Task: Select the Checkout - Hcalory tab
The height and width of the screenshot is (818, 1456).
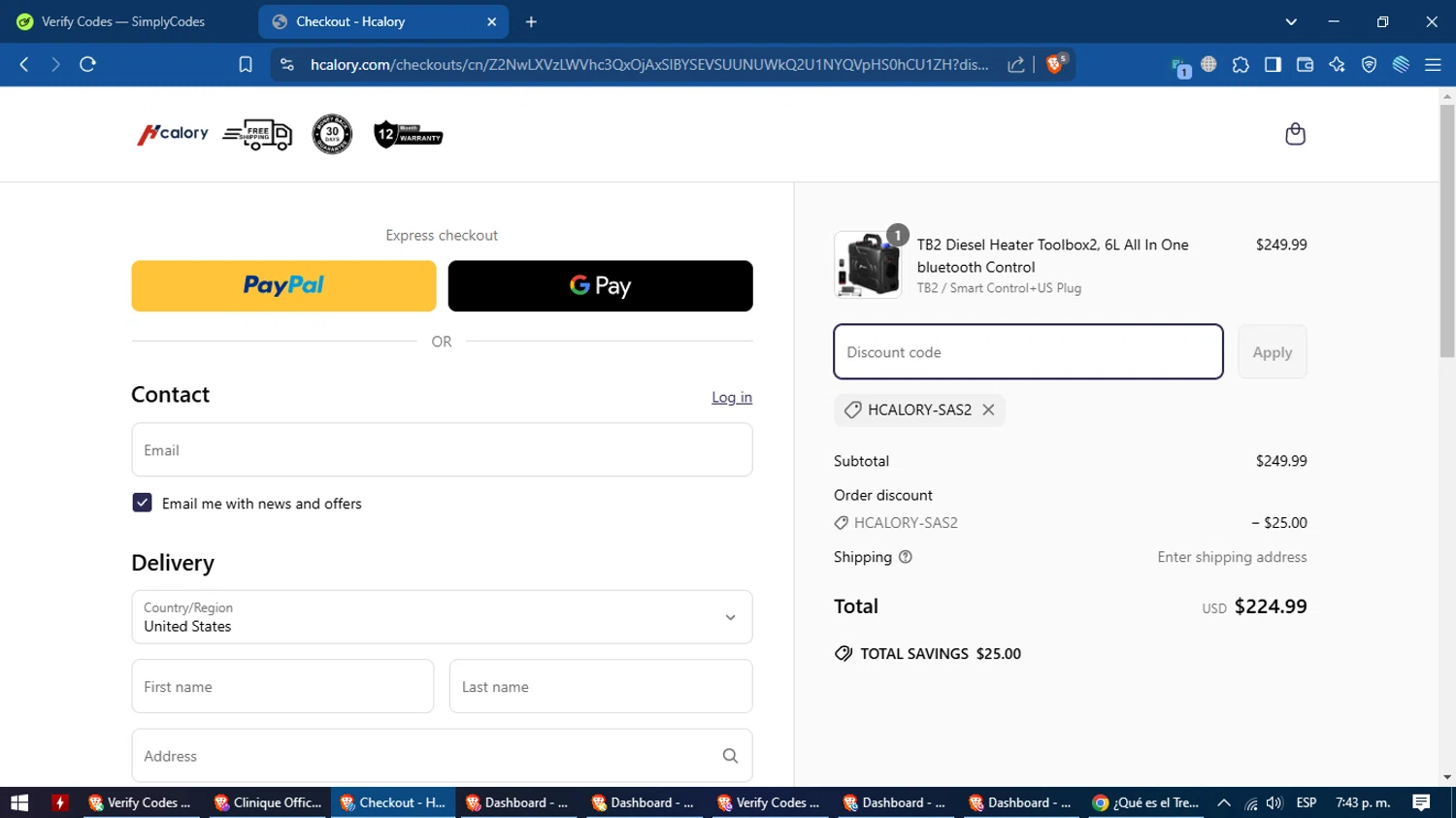Action: click(383, 21)
